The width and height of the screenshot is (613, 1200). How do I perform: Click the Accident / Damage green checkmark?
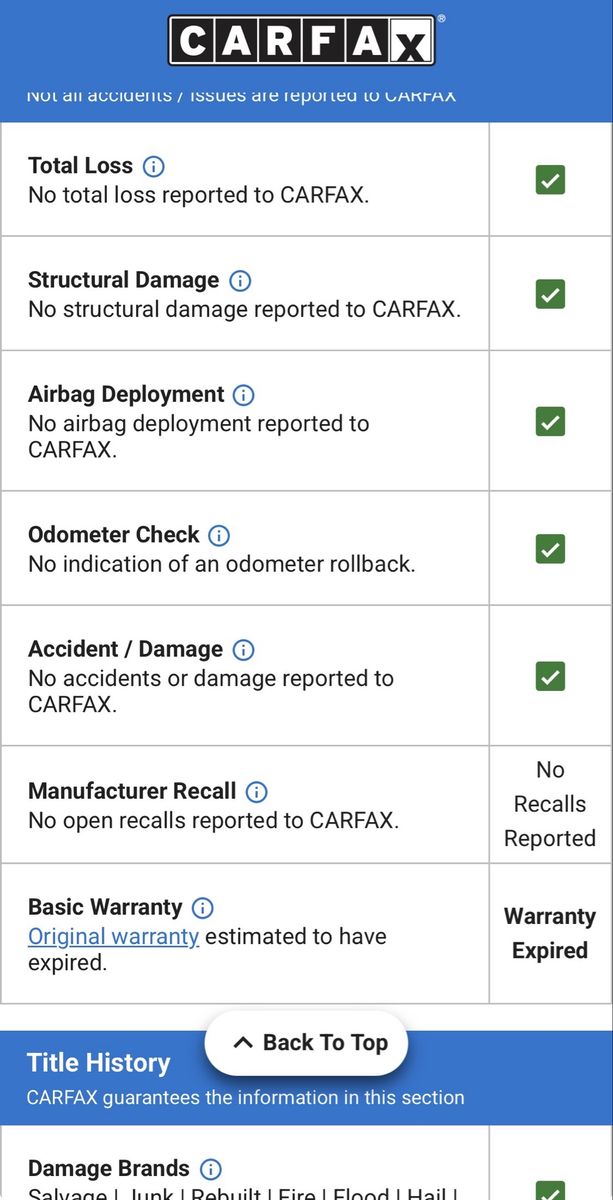pyautogui.click(x=550, y=676)
